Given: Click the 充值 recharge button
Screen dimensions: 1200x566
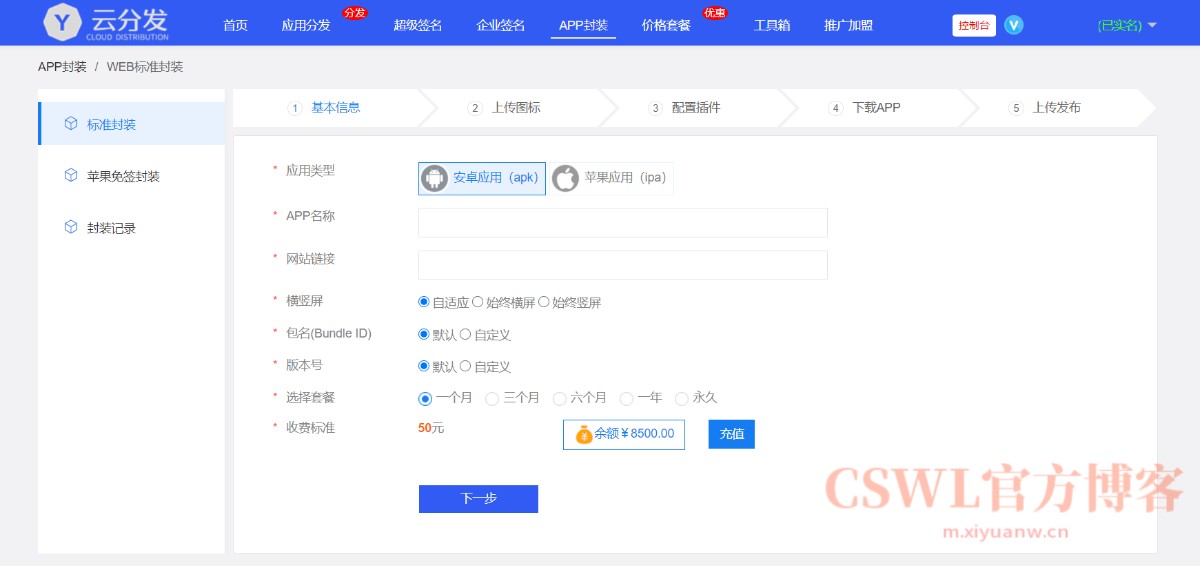Looking at the screenshot, I should 732,434.
